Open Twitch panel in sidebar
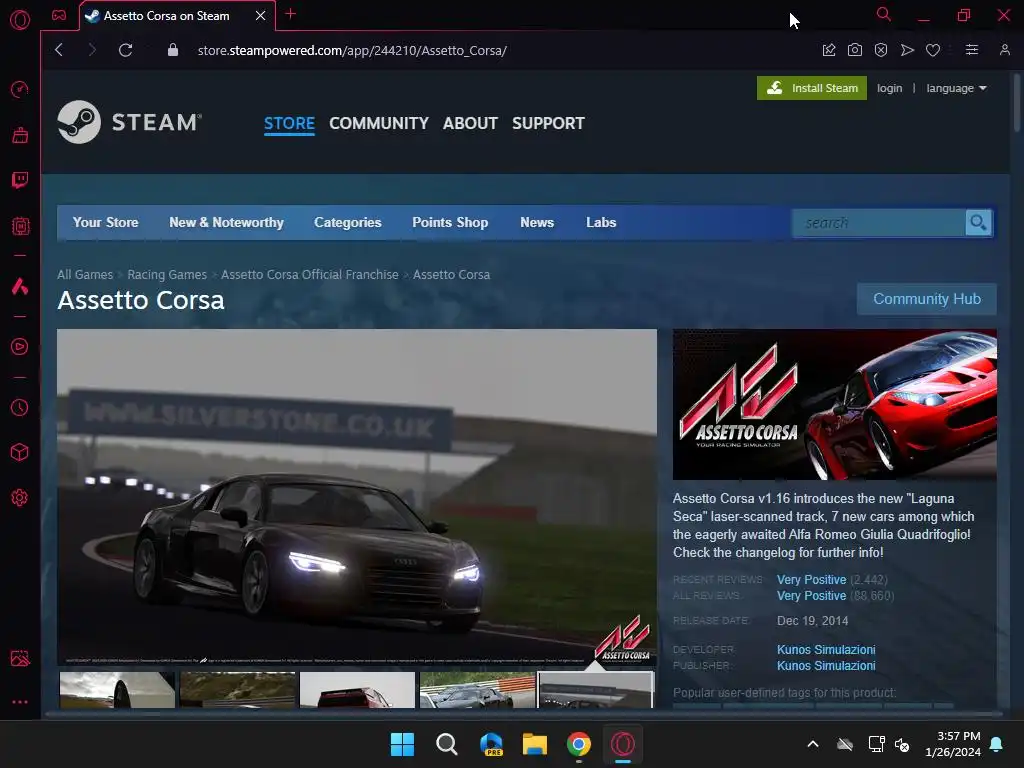This screenshot has width=1024, height=768. point(20,180)
